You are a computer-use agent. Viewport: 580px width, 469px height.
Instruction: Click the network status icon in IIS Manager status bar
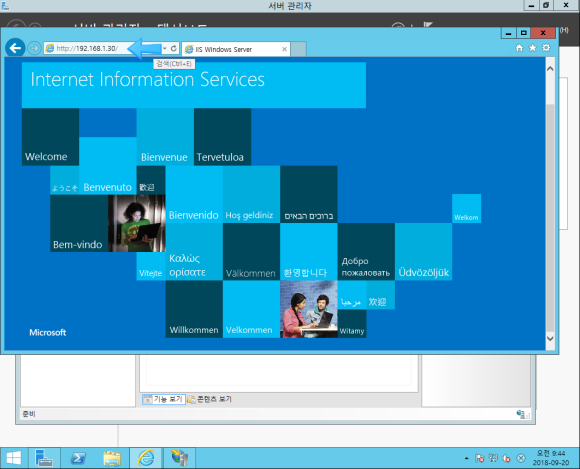[521, 414]
